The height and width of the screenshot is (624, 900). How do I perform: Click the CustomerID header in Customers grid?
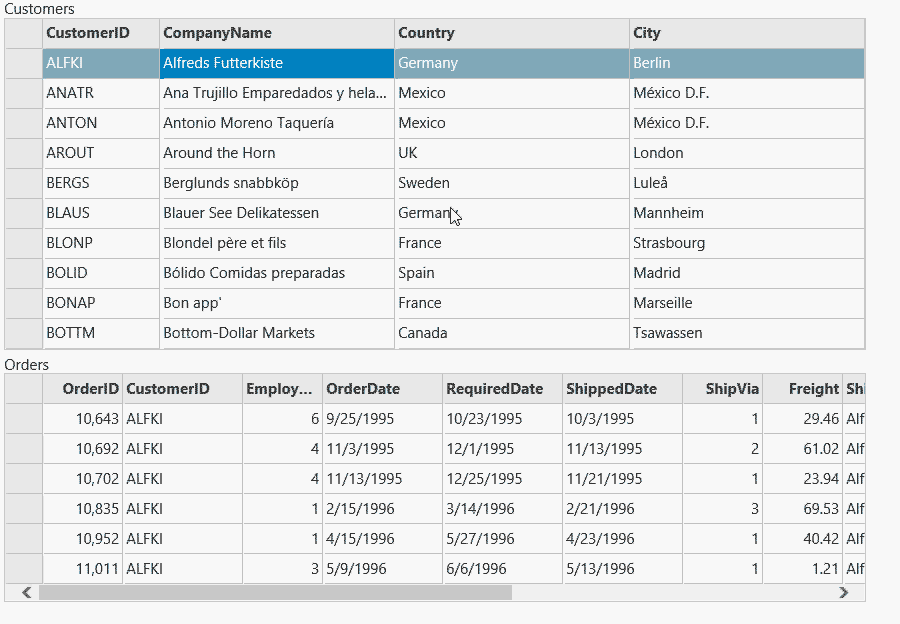[x=100, y=33]
